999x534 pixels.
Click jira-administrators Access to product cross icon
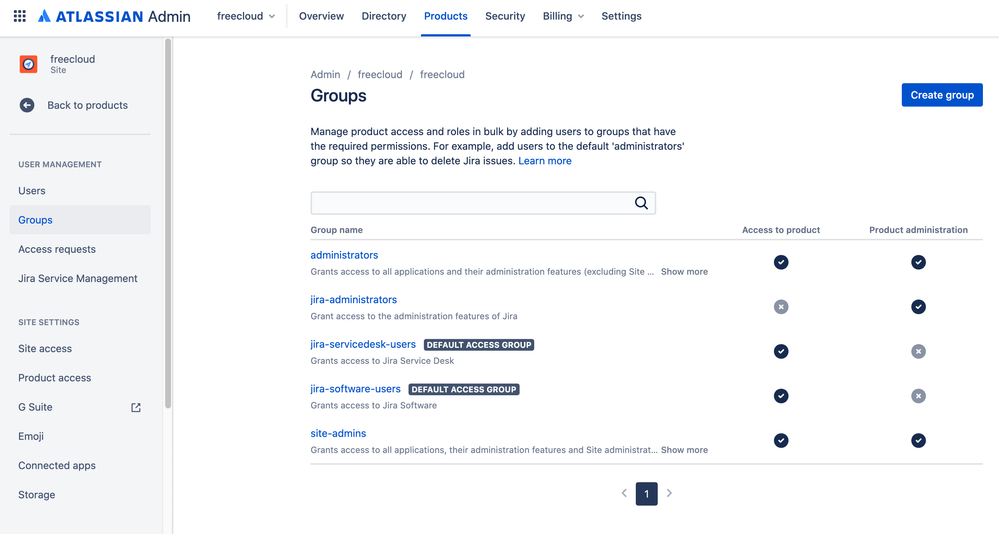coord(781,307)
